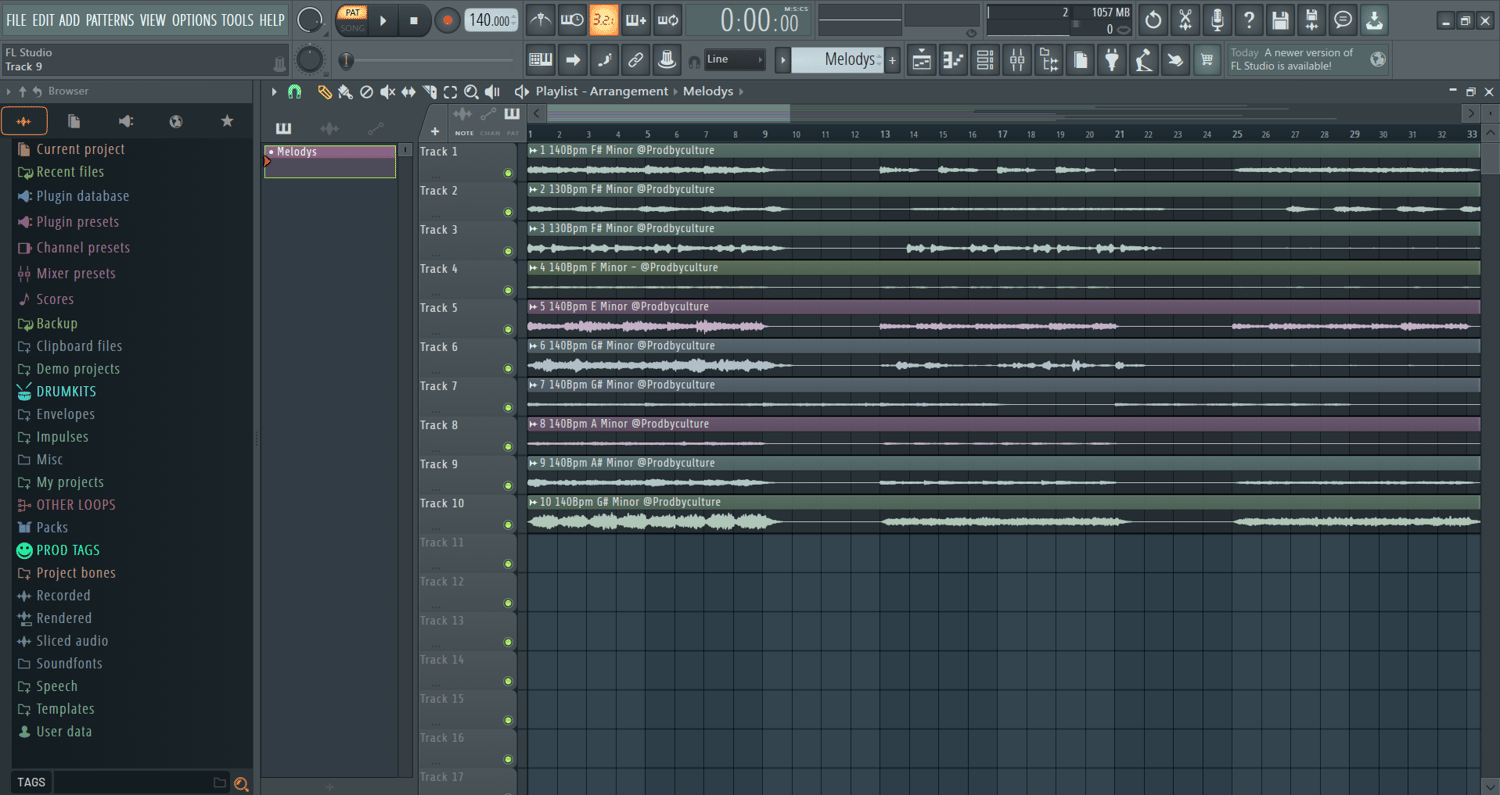Open the help question mark icon
1500x795 pixels.
pyautogui.click(x=1249, y=19)
